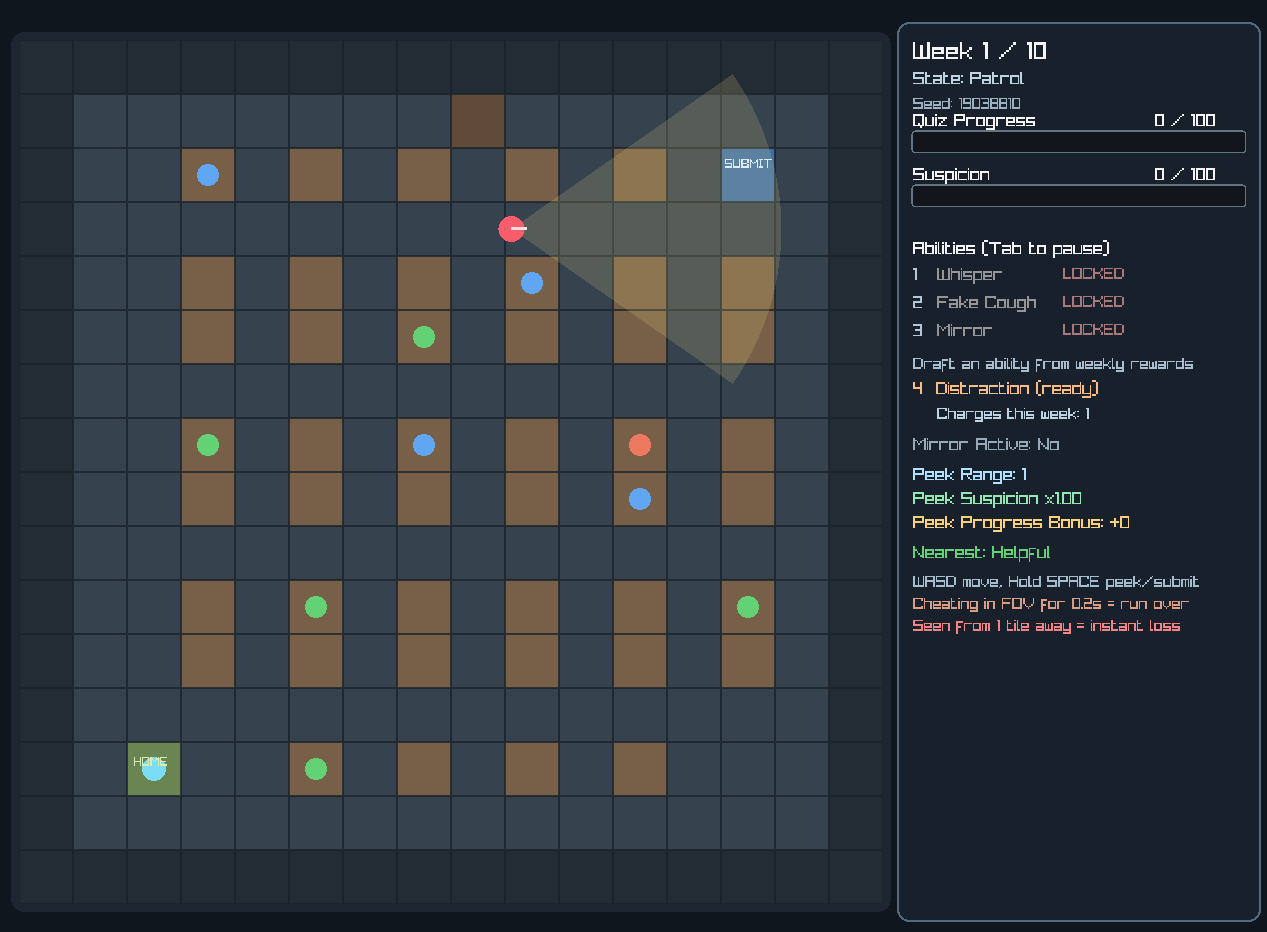
Task: Click the red teacher circle with vision cone
Action: point(512,229)
